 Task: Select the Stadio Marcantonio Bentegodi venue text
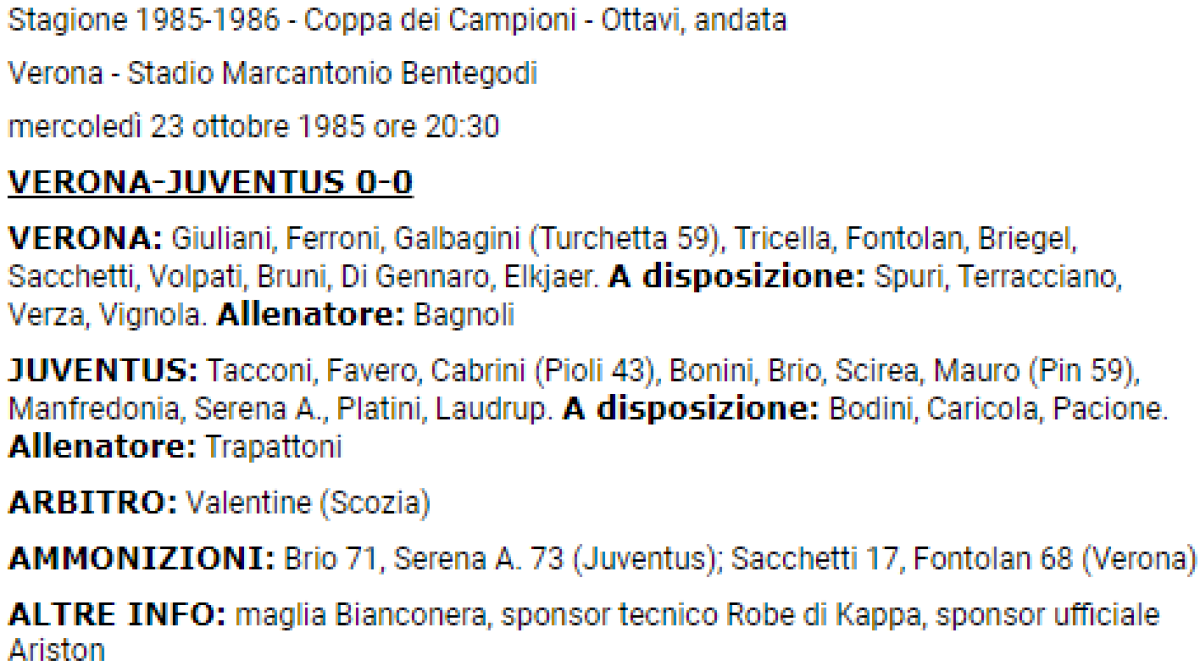click(354, 75)
